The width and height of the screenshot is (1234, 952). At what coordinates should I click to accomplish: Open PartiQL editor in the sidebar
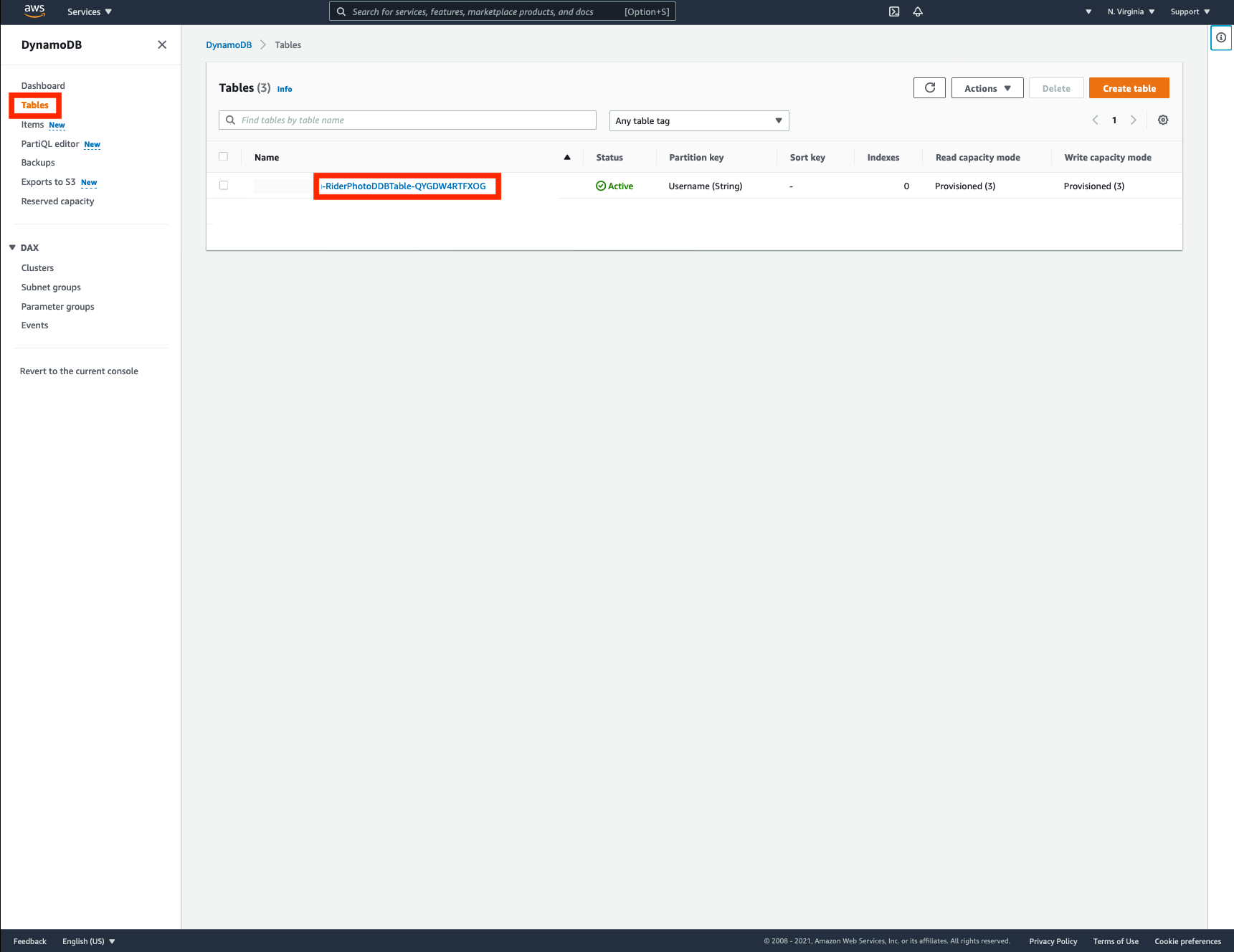[49, 143]
